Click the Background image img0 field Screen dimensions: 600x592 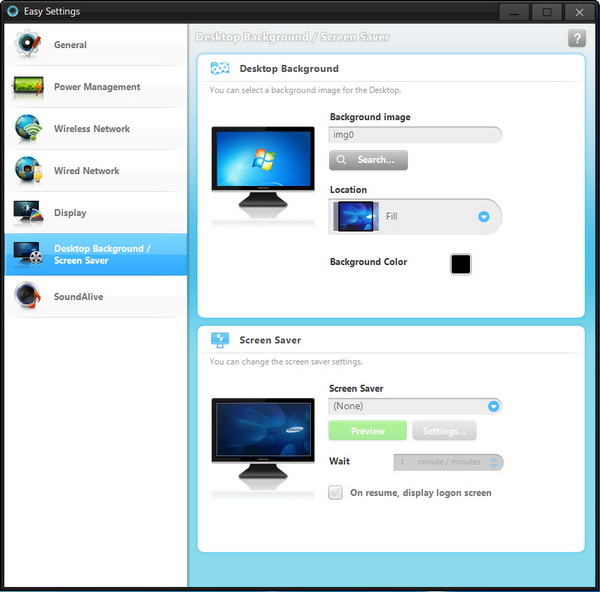click(x=415, y=135)
